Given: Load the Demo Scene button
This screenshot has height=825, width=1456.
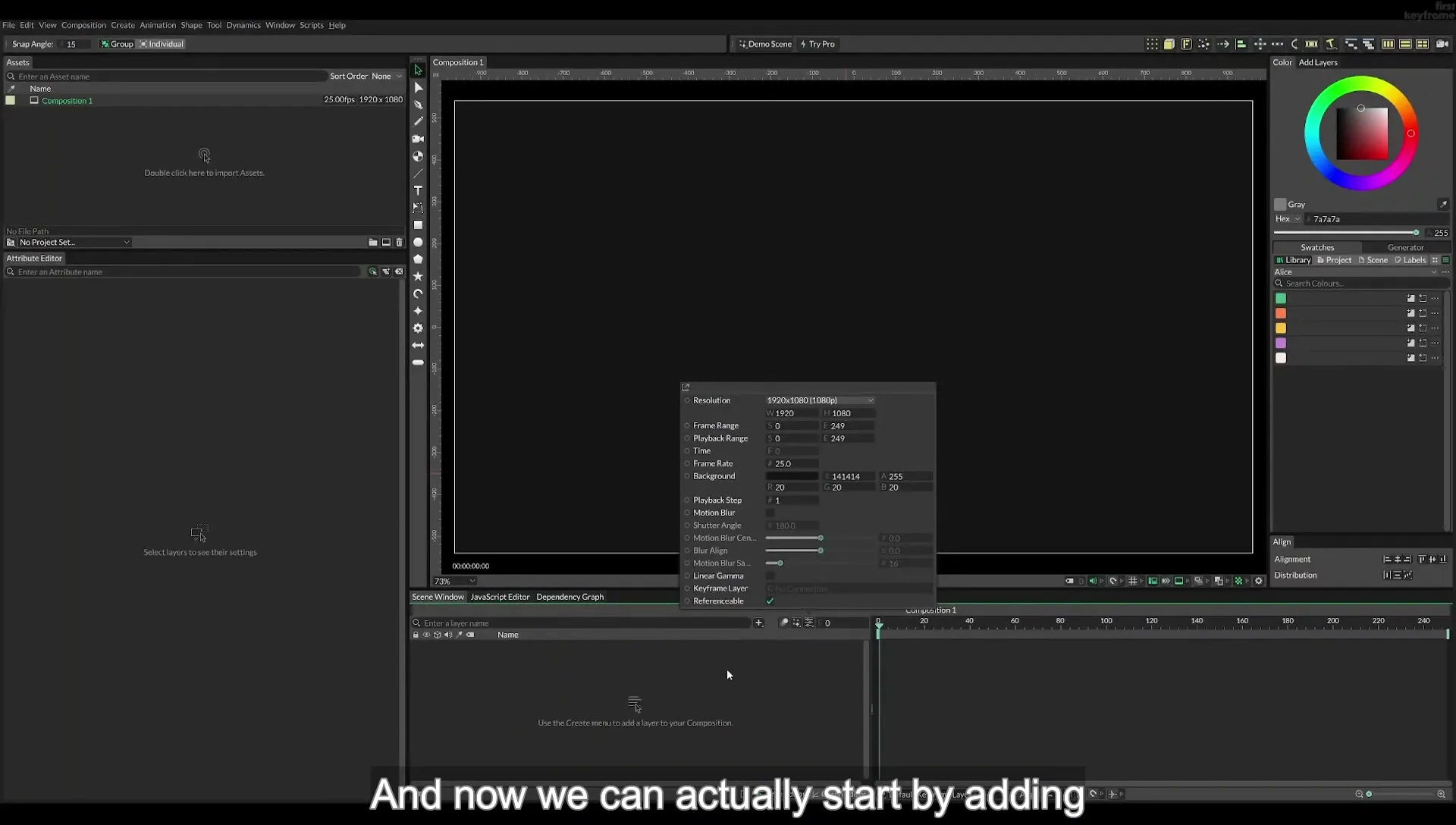Looking at the screenshot, I should [x=765, y=44].
